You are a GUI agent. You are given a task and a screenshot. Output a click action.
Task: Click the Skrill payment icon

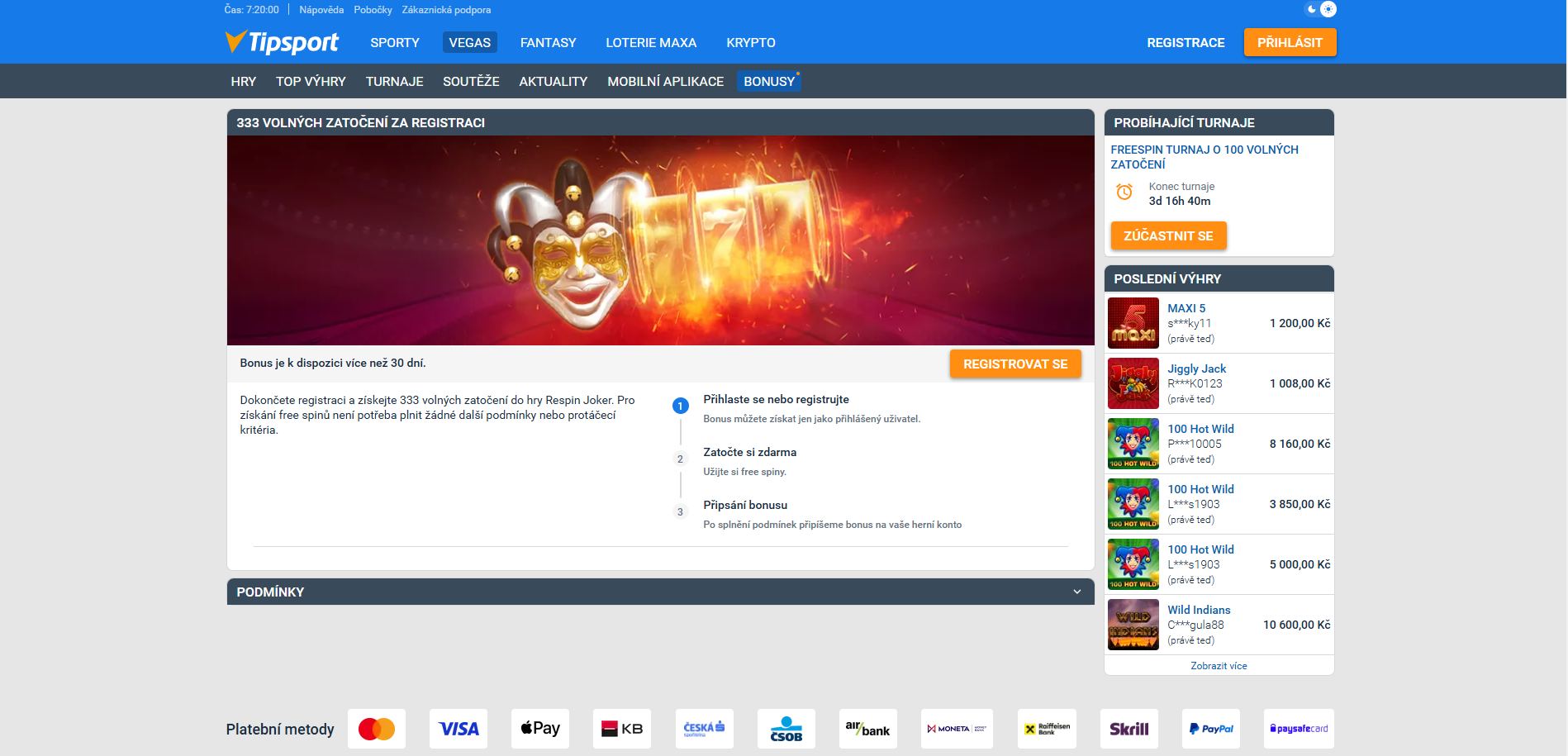click(x=1129, y=729)
